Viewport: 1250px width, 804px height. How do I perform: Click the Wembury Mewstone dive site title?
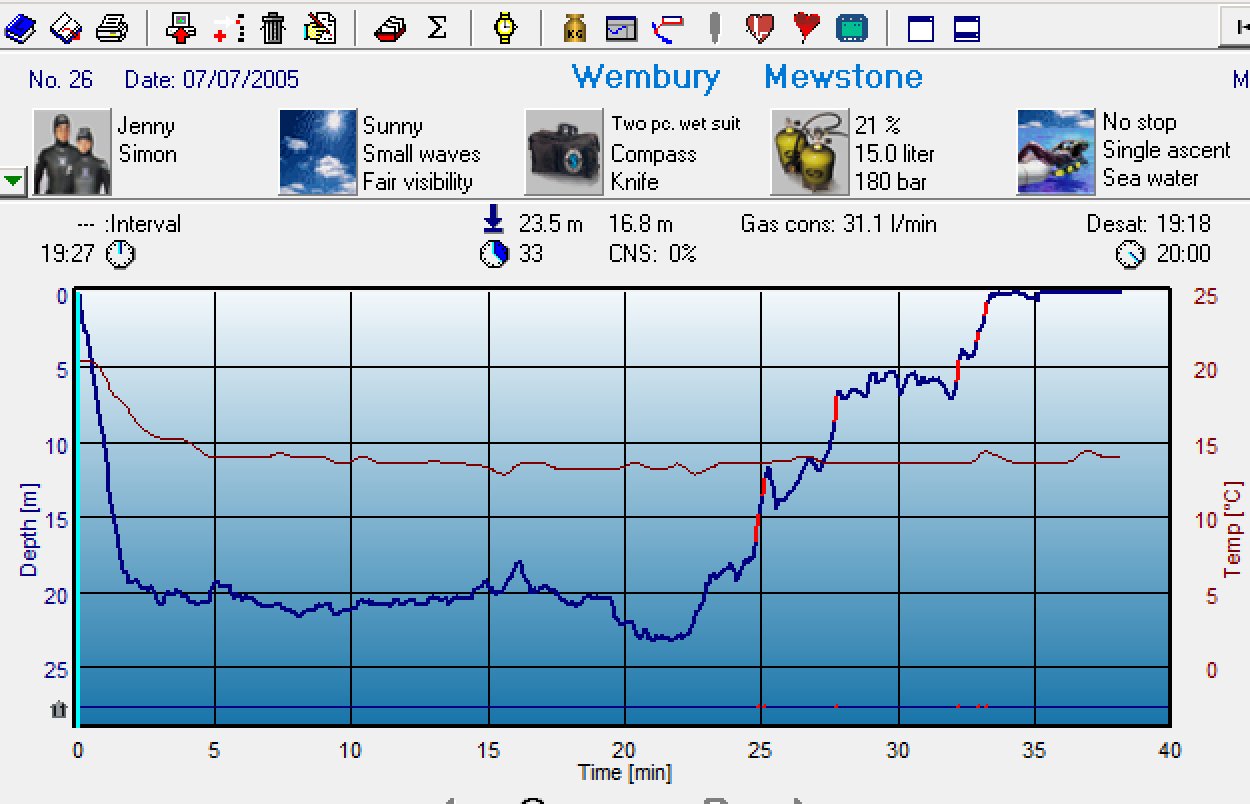[x=745, y=76]
